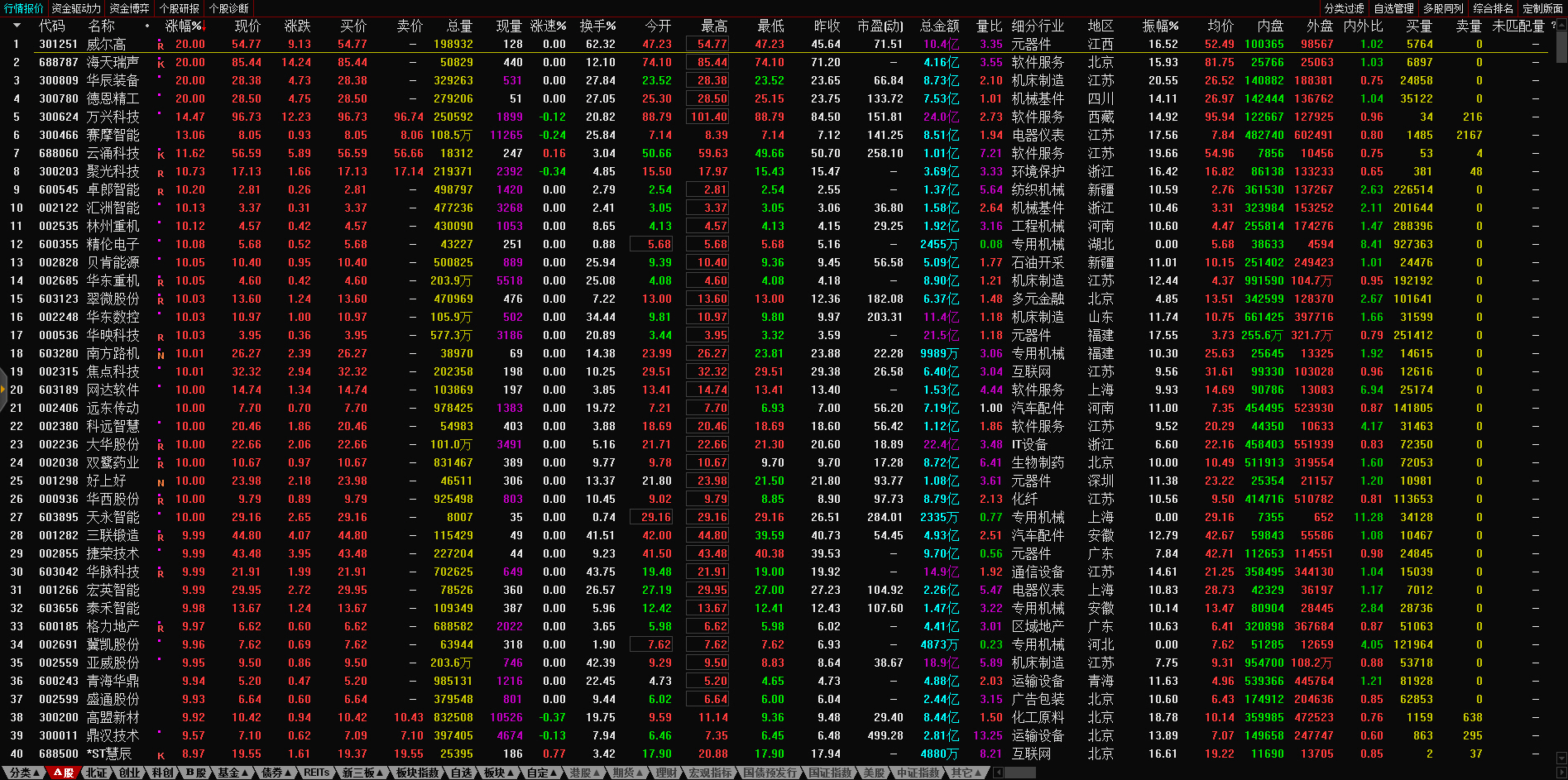Click the N marker beside 南方路机
Screen dimensions: 1568x780
(x=161, y=355)
